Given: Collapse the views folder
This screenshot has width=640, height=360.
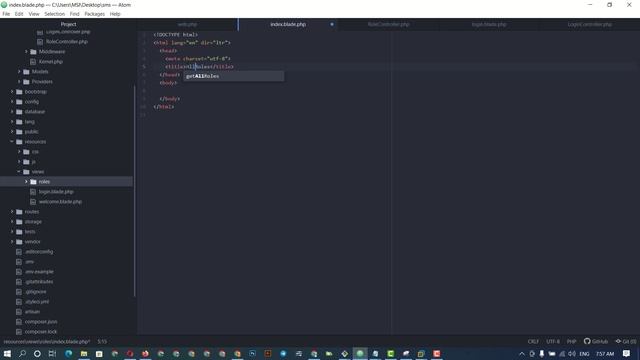Looking at the screenshot, I should (19, 172).
